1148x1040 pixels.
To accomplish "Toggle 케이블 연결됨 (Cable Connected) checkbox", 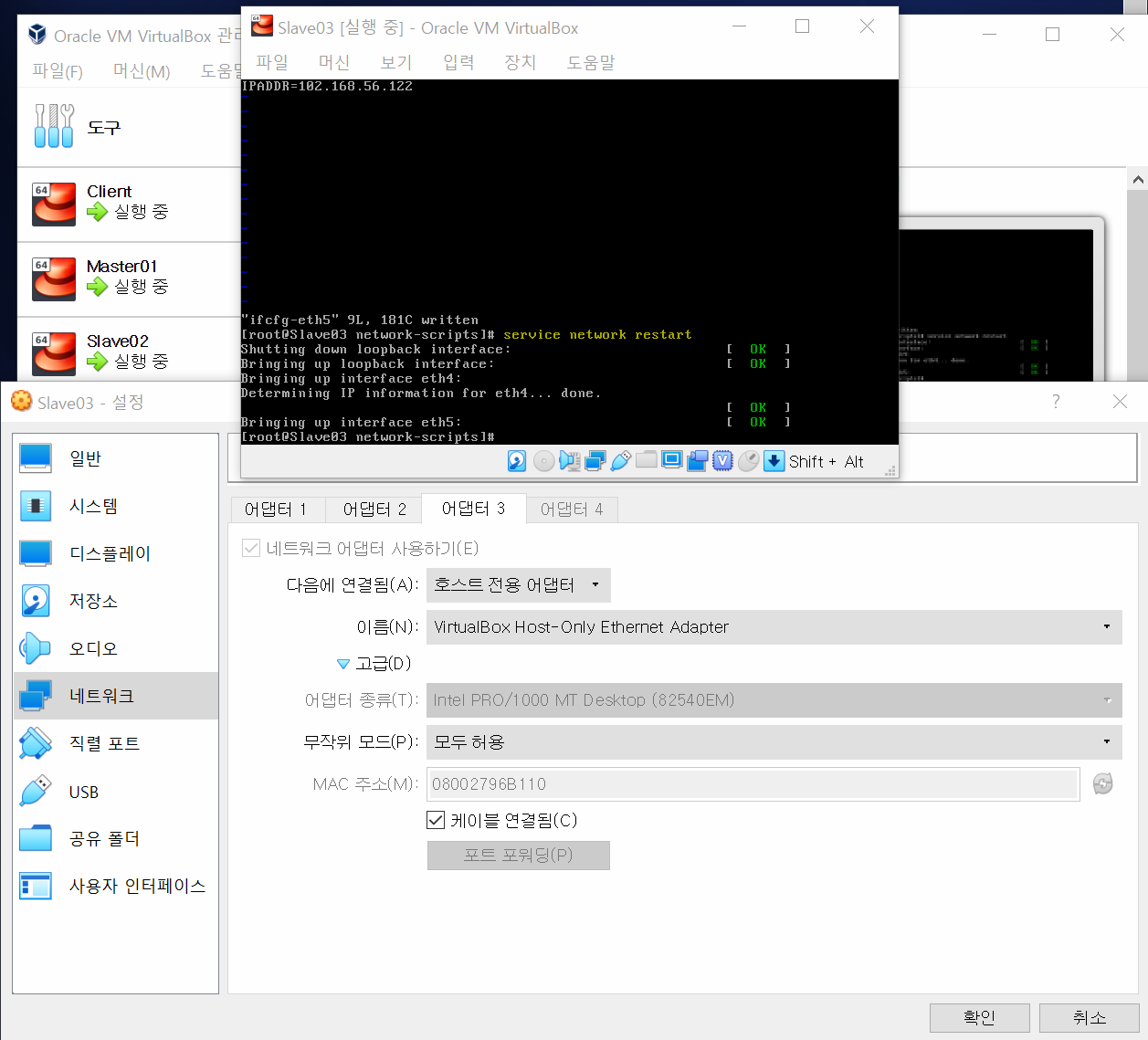I will pyautogui.click(x=436, y=820).
